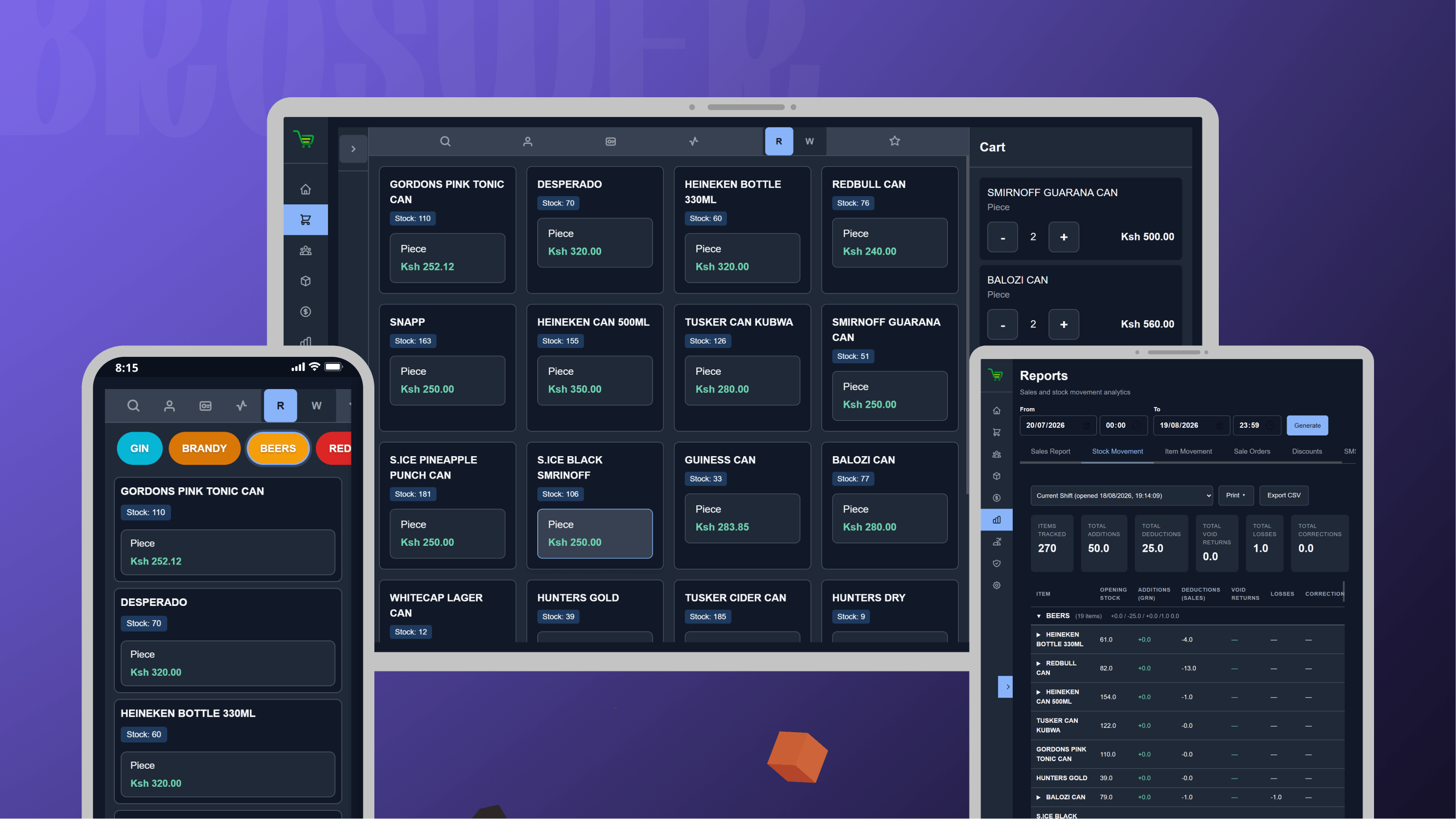Switch to R mode in tablet toolbar

pyautogui.click(x=779, y=142)
